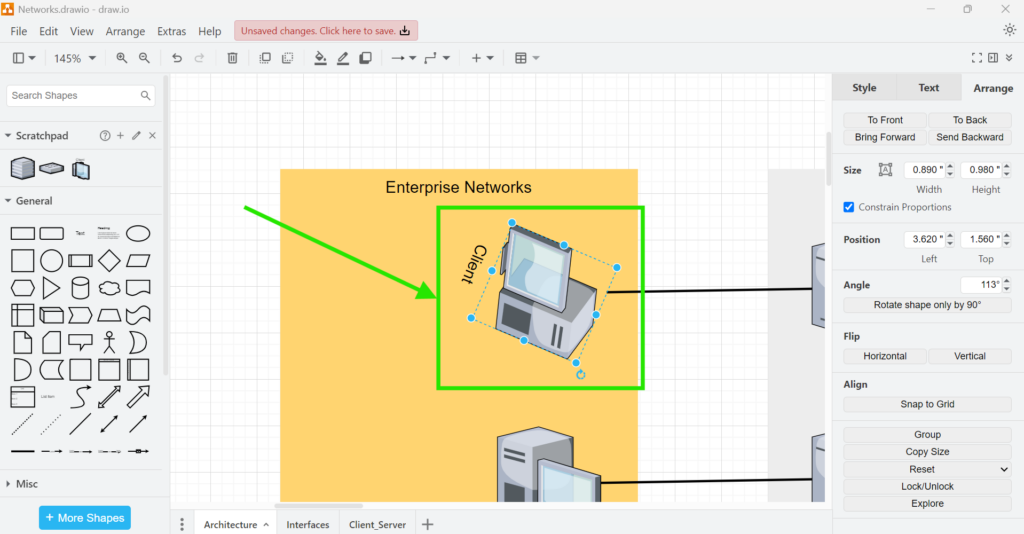
Task: Edit Scratchpad with pencil icon
Action: 136,136
